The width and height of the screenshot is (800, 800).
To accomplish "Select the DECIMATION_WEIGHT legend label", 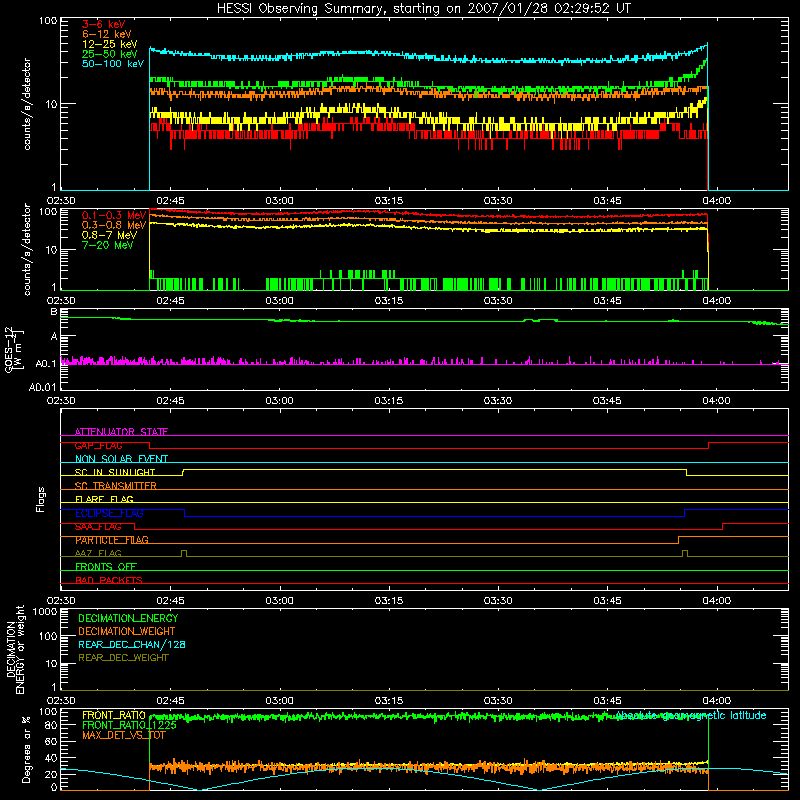I will (127, 632).
